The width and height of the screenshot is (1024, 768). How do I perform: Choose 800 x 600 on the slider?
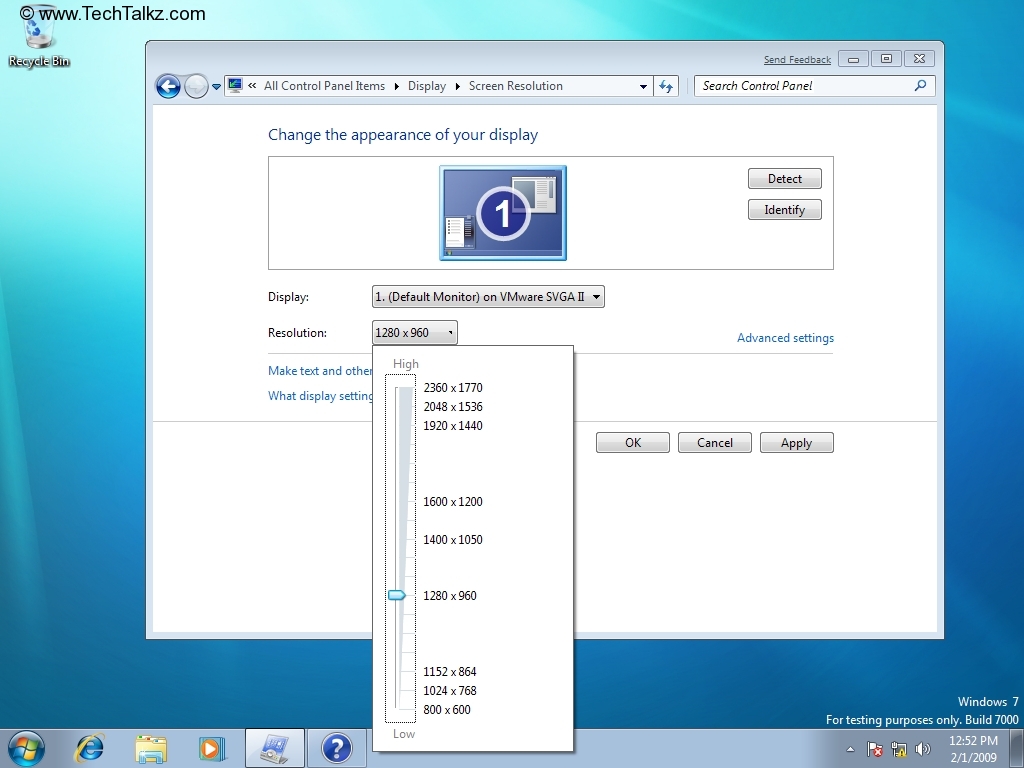pyautogui.click(x=447, y=709)
